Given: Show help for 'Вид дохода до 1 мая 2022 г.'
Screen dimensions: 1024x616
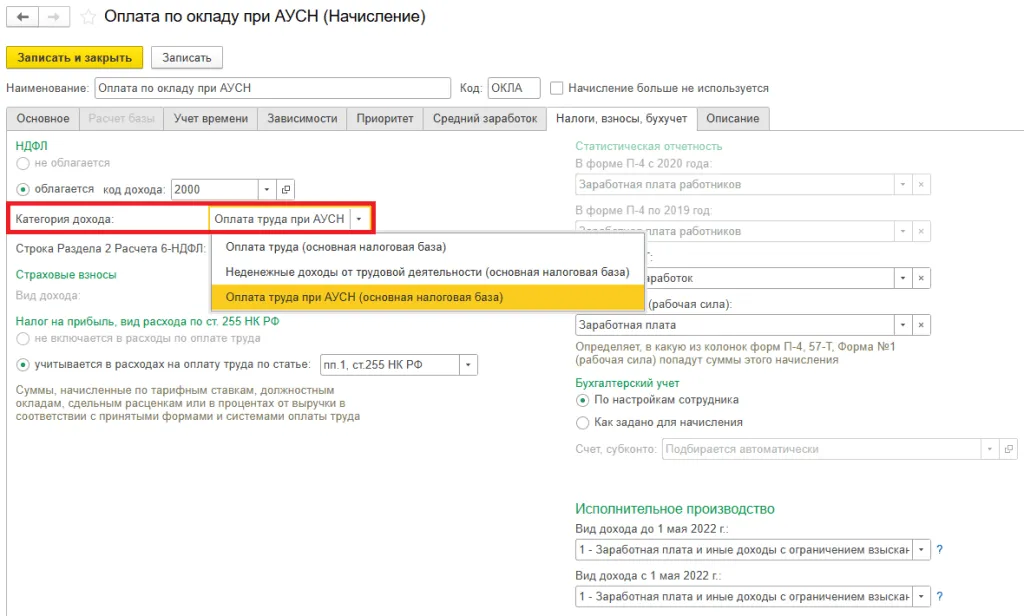Looking at the screenshot, I should (x=939, y=549).
